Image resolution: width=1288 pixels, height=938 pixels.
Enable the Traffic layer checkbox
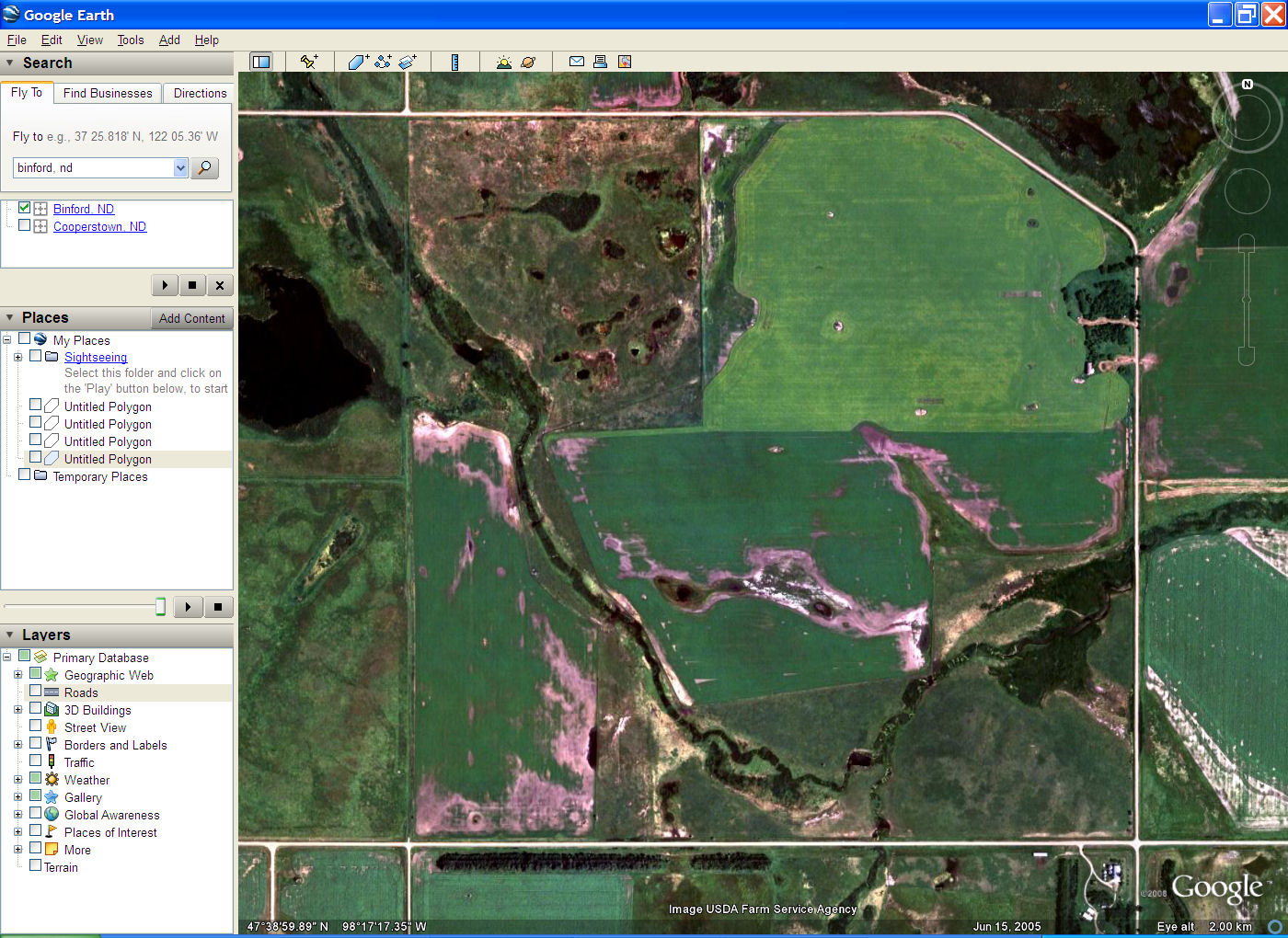35,761
